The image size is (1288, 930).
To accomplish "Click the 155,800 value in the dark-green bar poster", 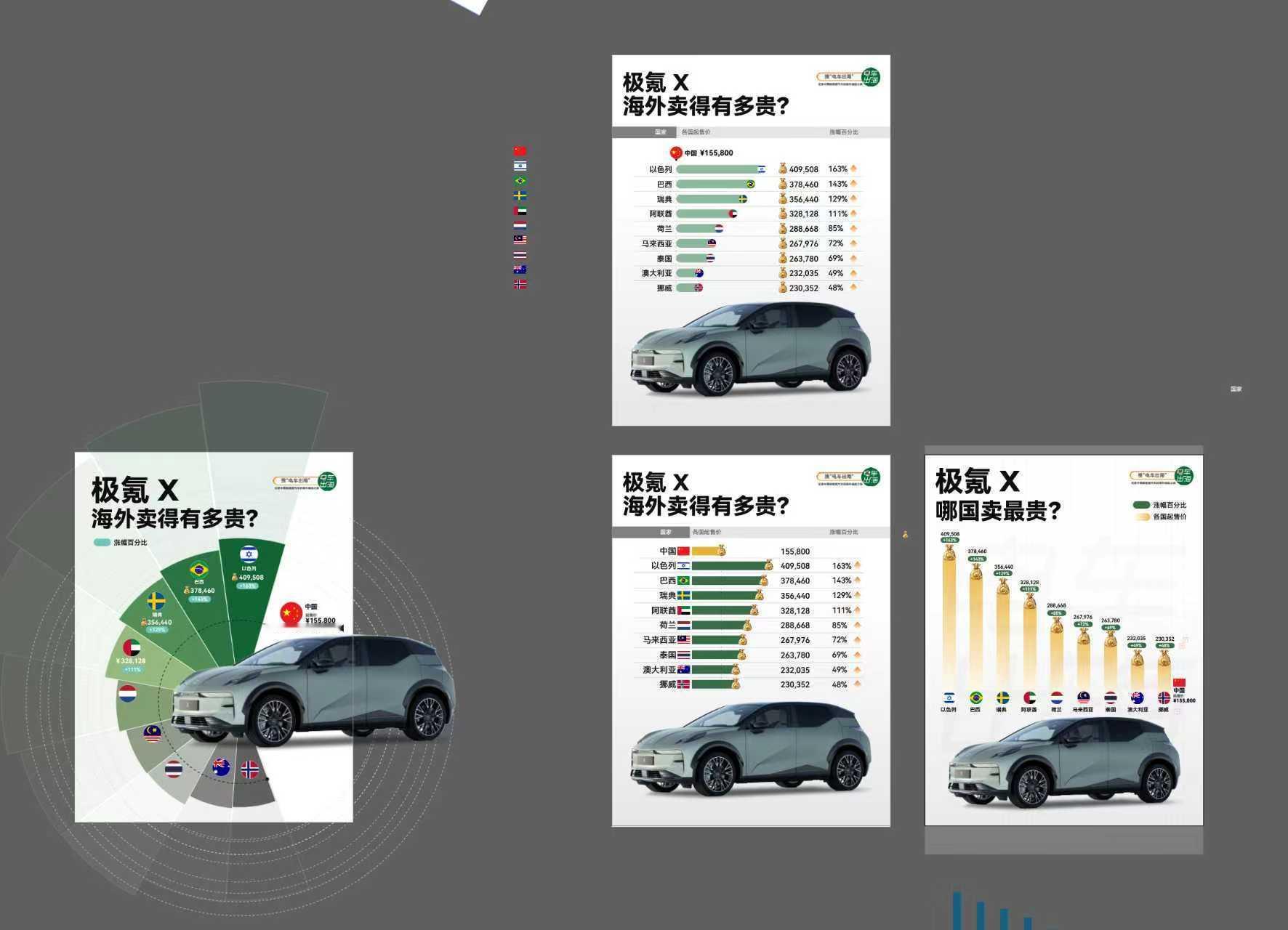I will (x=795, y=551).
